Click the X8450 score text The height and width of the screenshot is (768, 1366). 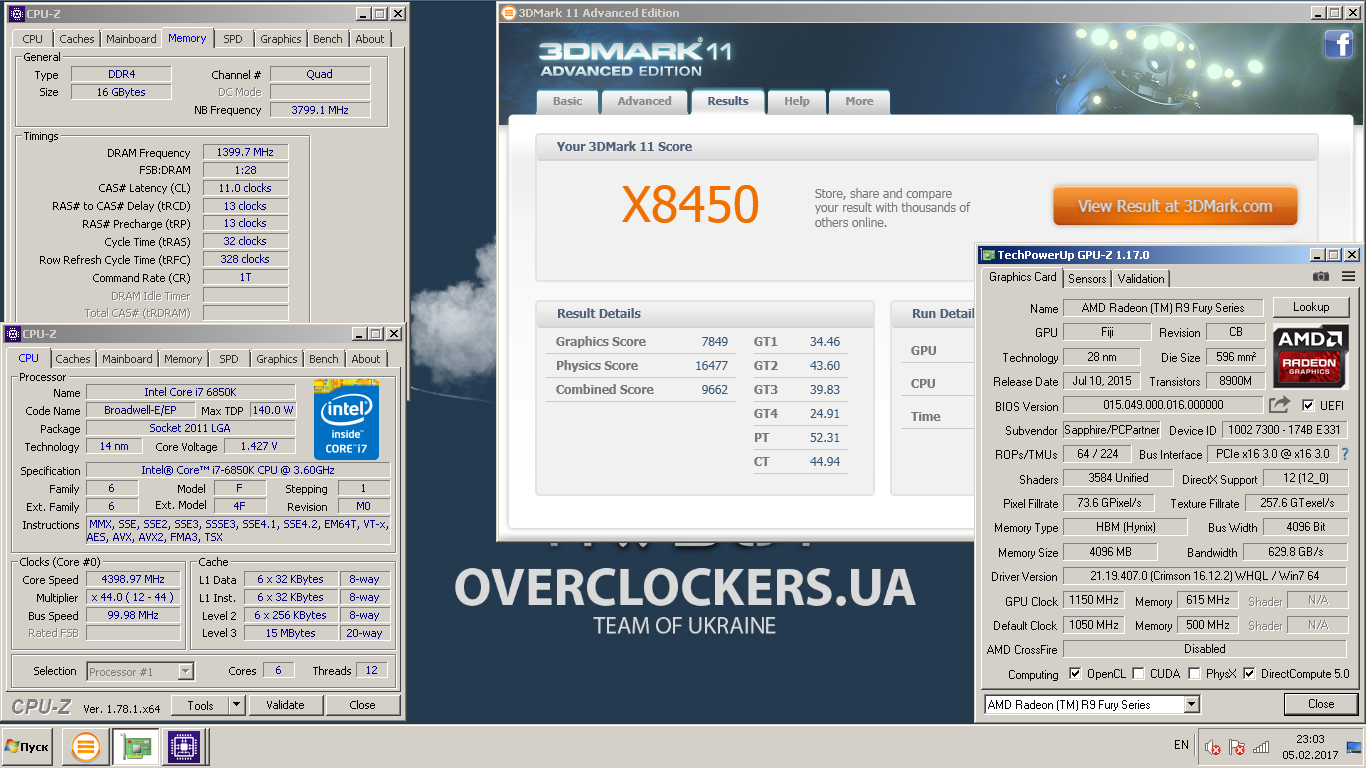690,205
